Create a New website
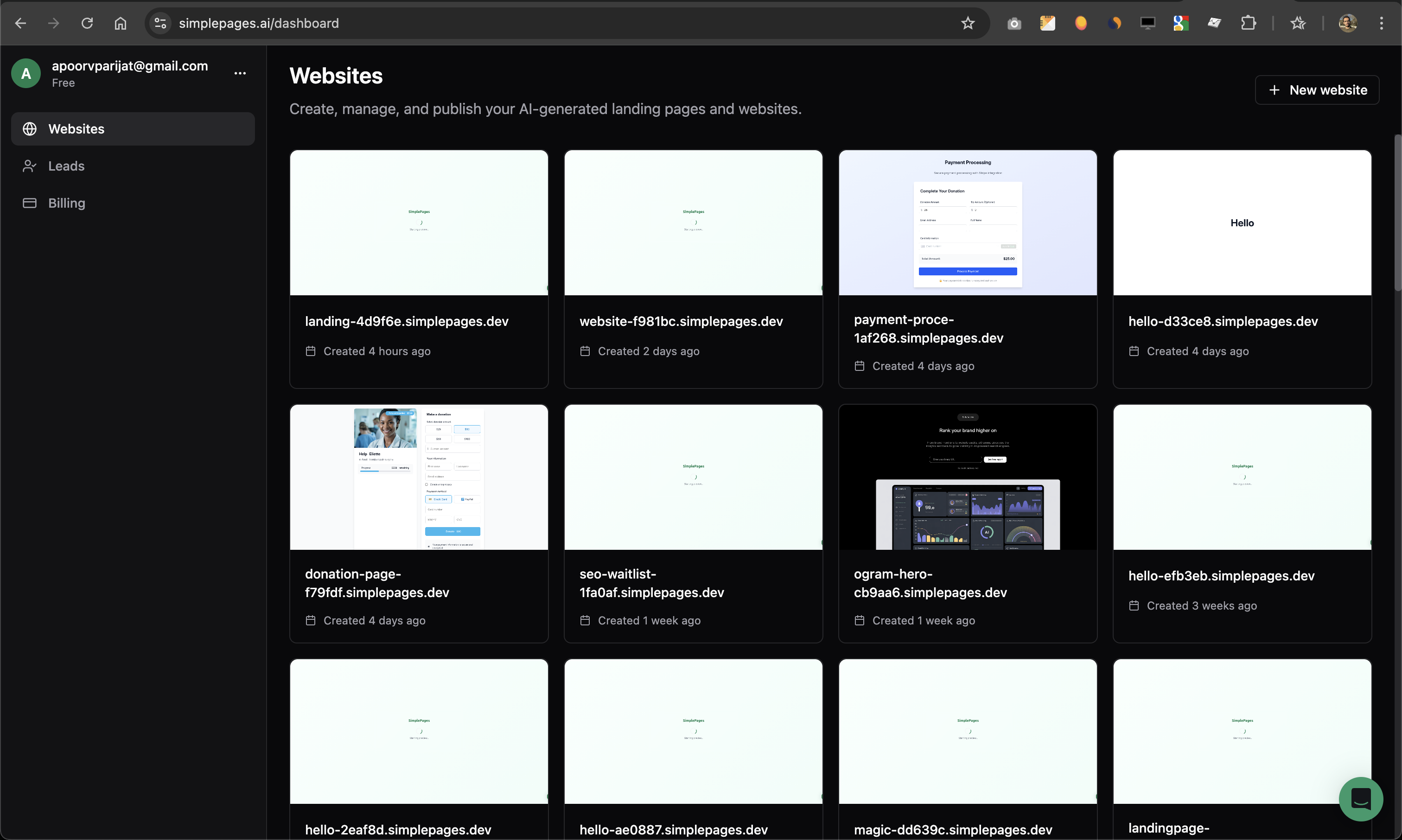Screen dimensions: 1402x840 (1317, 90)
